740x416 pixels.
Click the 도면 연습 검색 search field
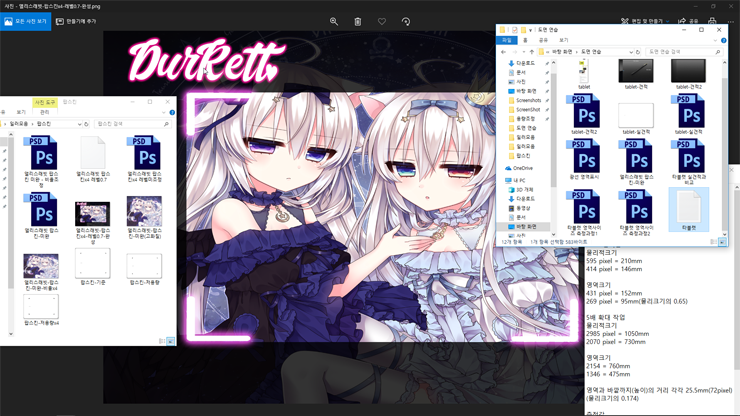click(684, 52)
